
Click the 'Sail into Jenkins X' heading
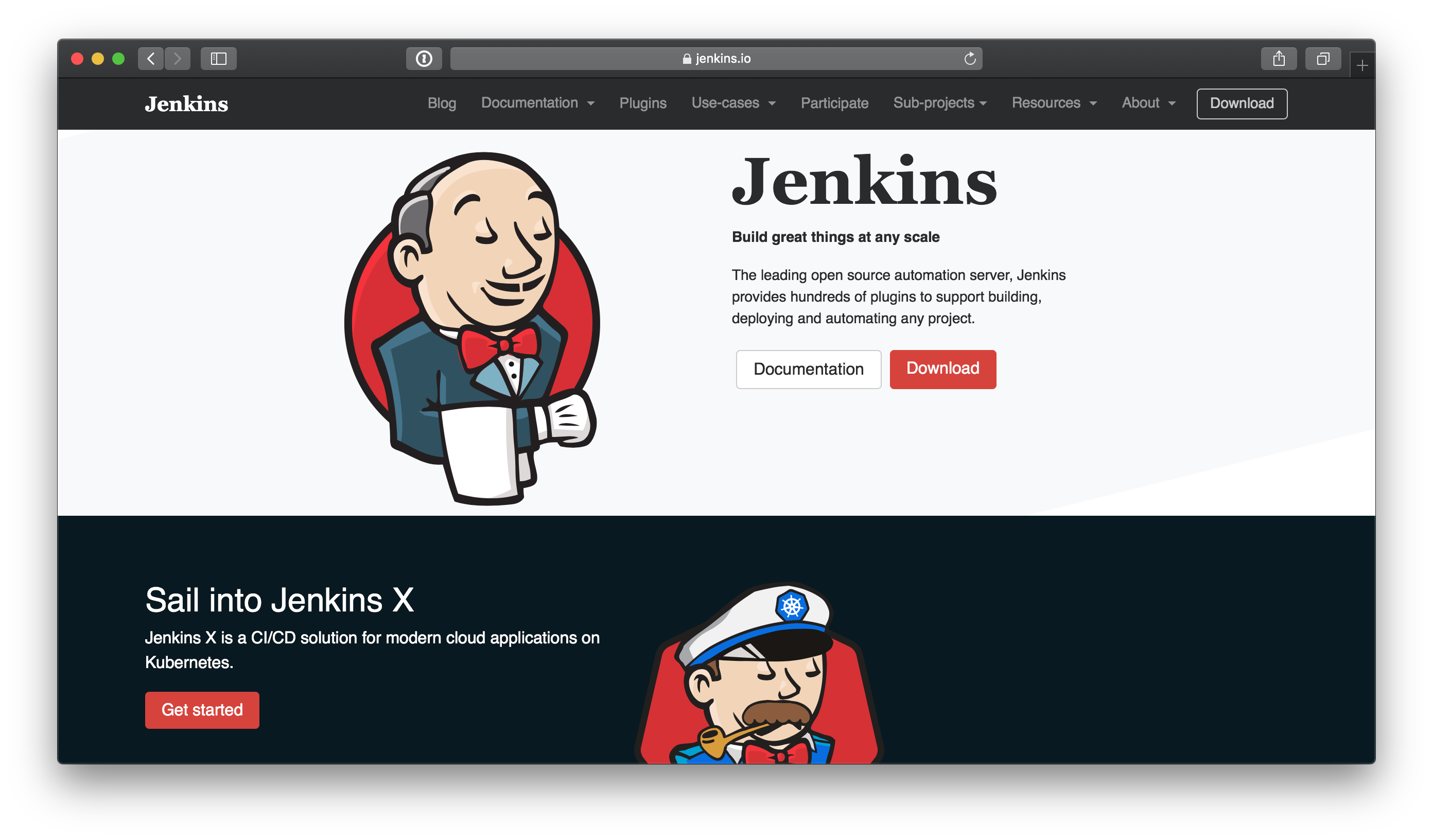(x=279, y=600)
